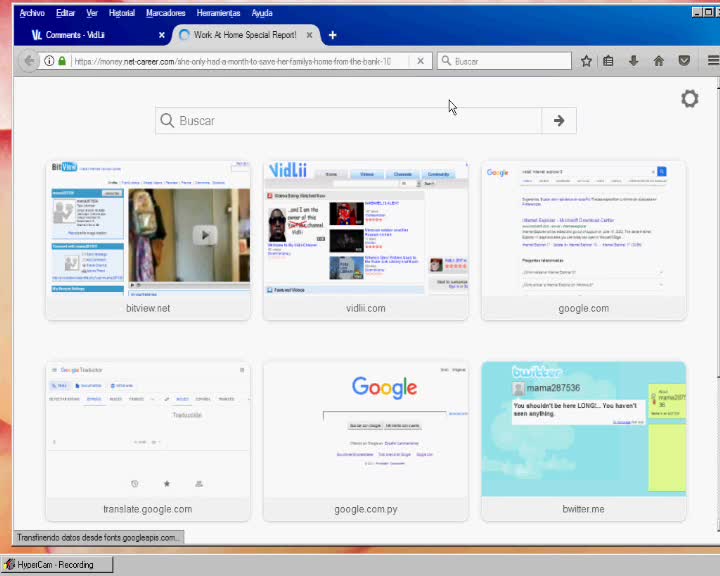Open the downloads arrow icon

634,61
